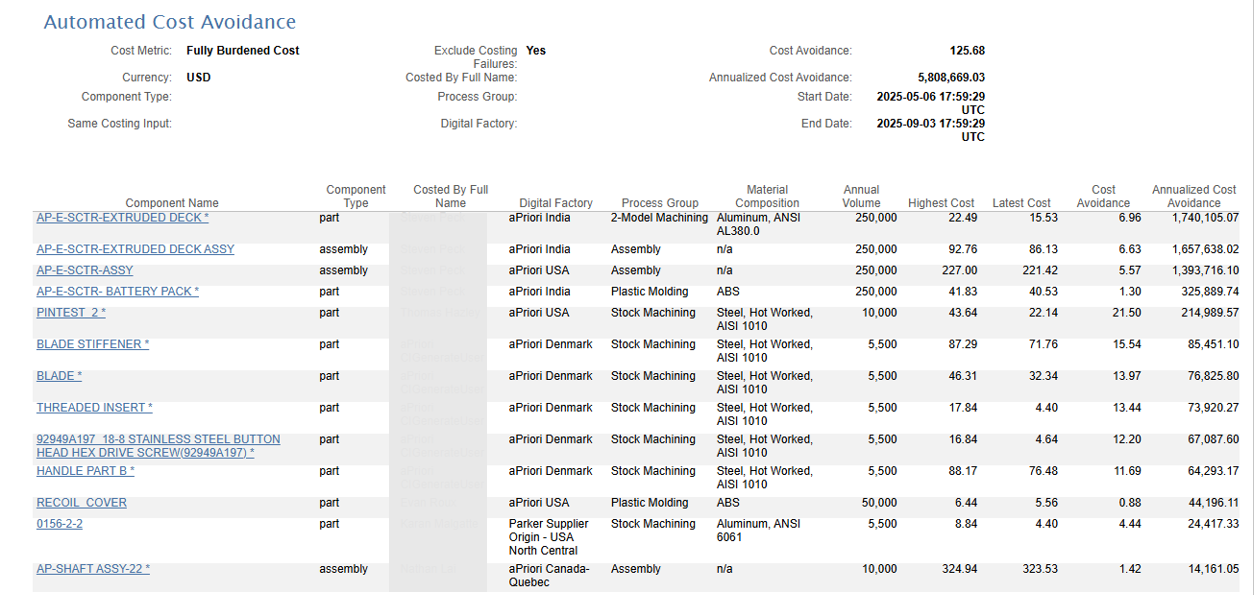Click the HANDLE PART B link
Viewport: 1254px width, 595px height.
point(85,471)
